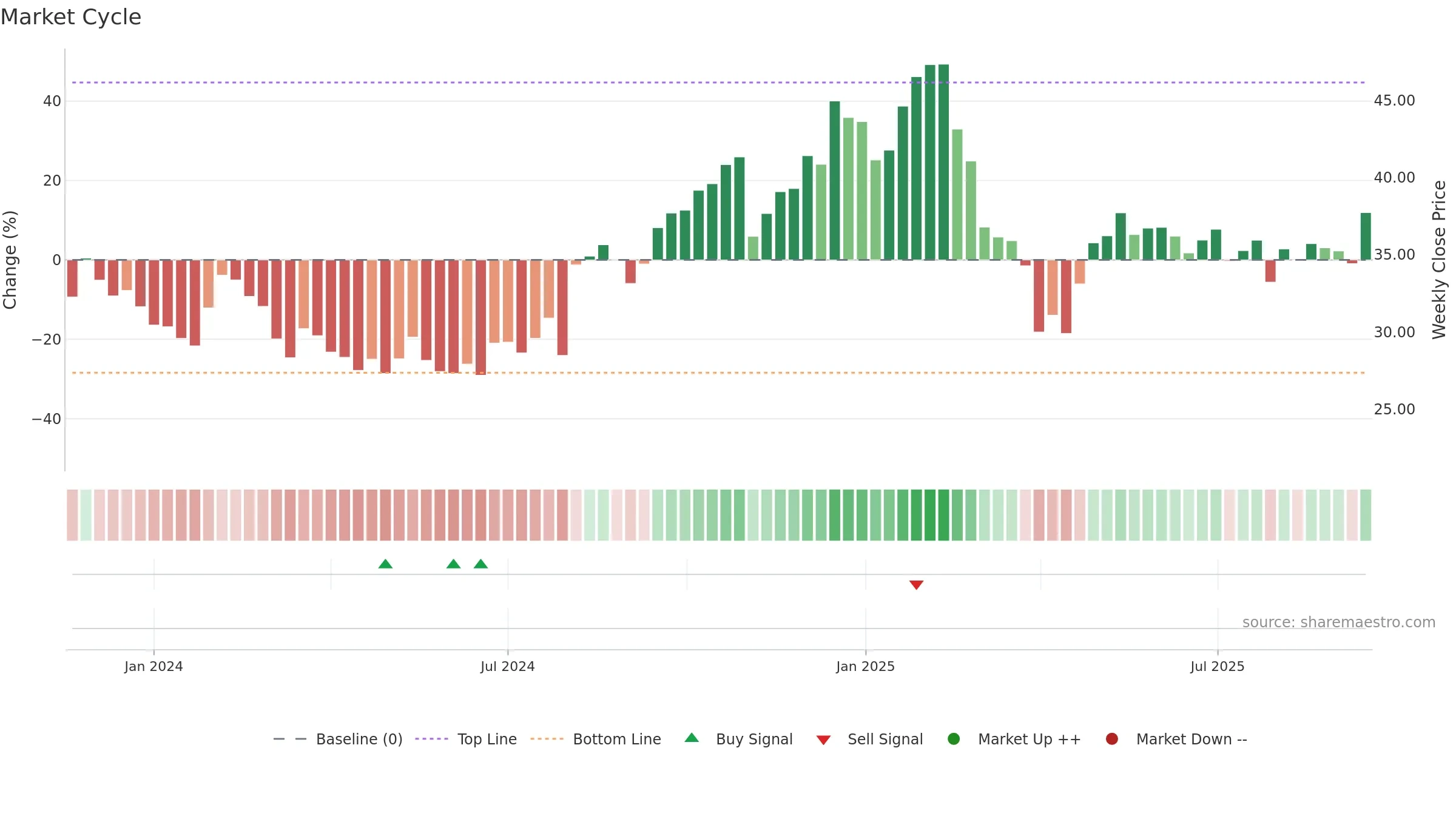Click the 35.00 price axis value
The image size is (1456, 819).
(1394, 254)
